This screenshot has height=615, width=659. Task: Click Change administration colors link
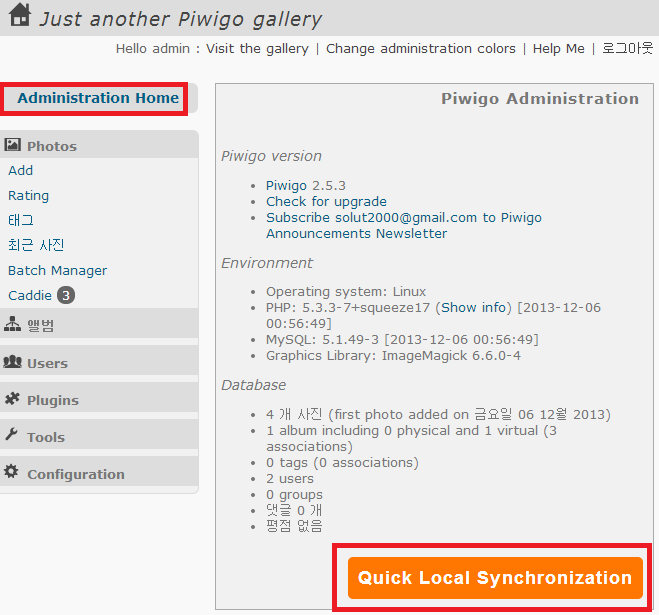tap(421, 48)
